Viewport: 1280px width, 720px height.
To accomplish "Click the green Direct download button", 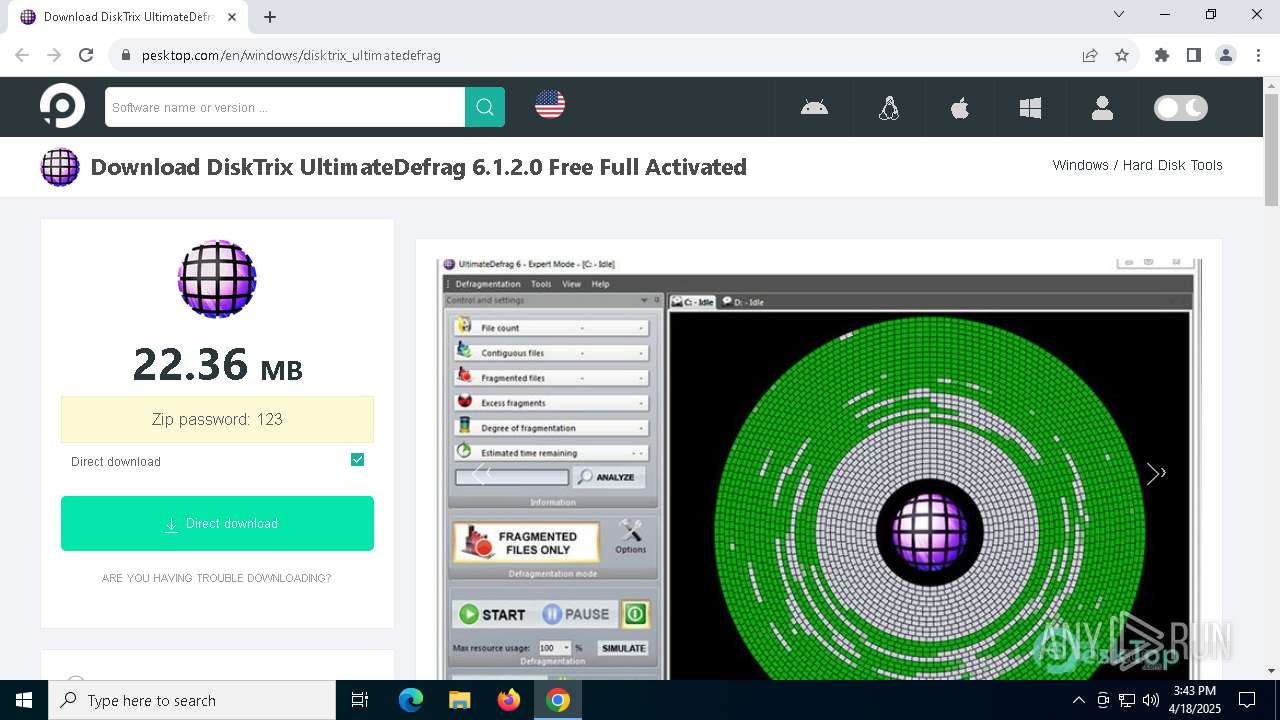I will 217,523.
